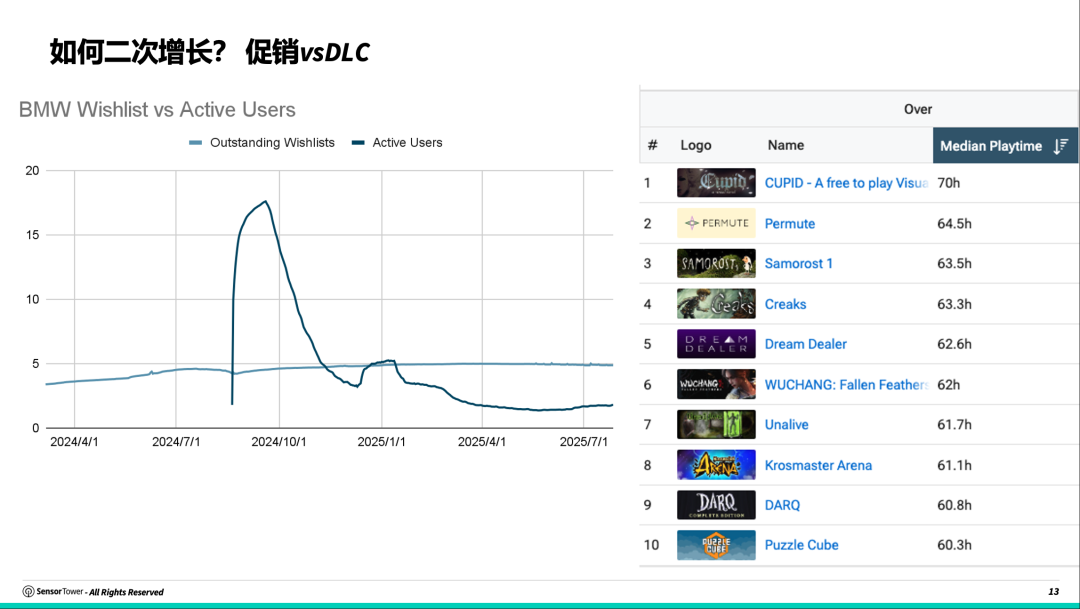Image resolution: width=1080 pixels, height=609 pixels.
Task: Toggle the Active Users legend swatch
Action: click(358, 143)
